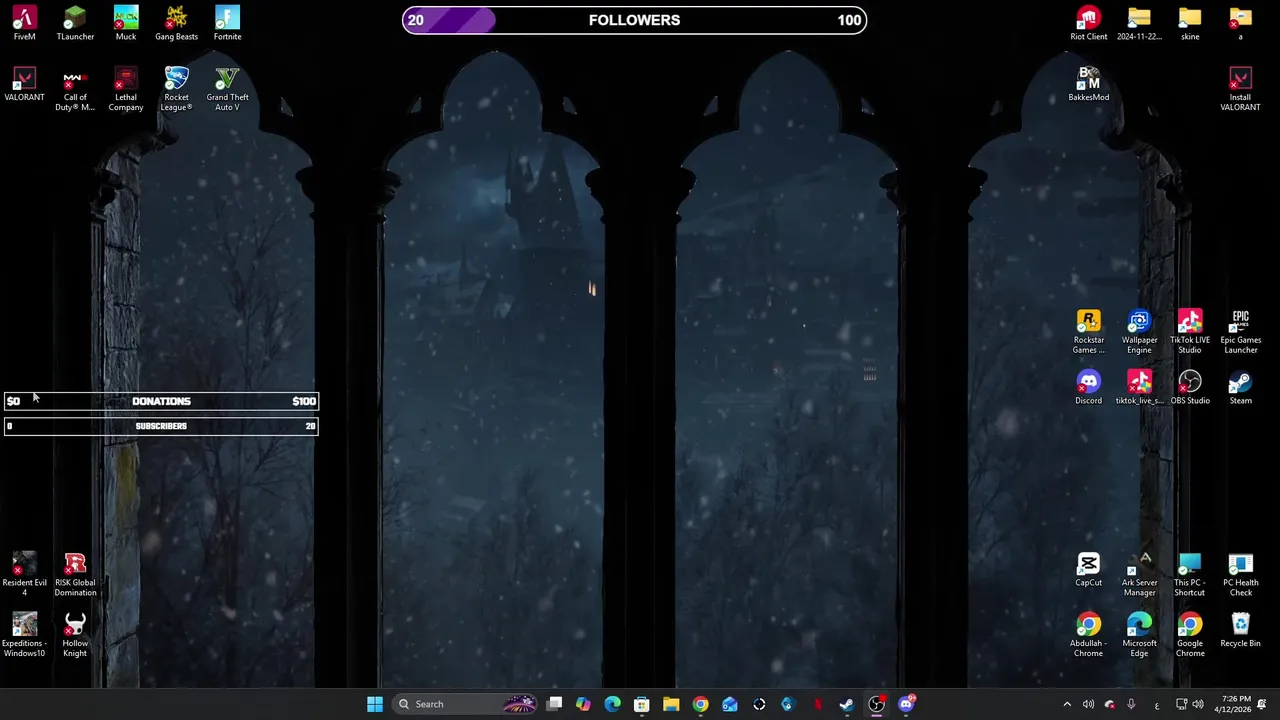Screen dimensions: 1280x720
Task: Click the microphone tray icon
Action: click(x=1131, y=704)
